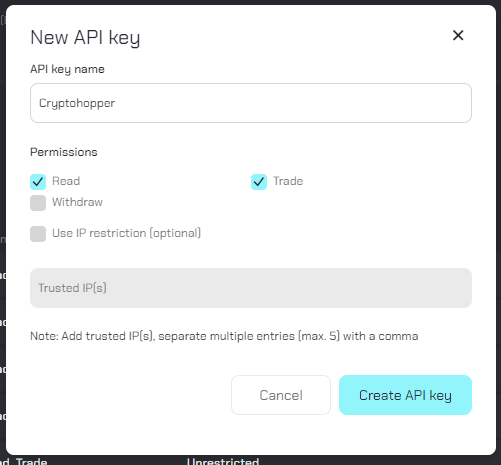The image size is (501, 465).
Task: Click the "API key name" field label
Action: (x=67, y=69)
